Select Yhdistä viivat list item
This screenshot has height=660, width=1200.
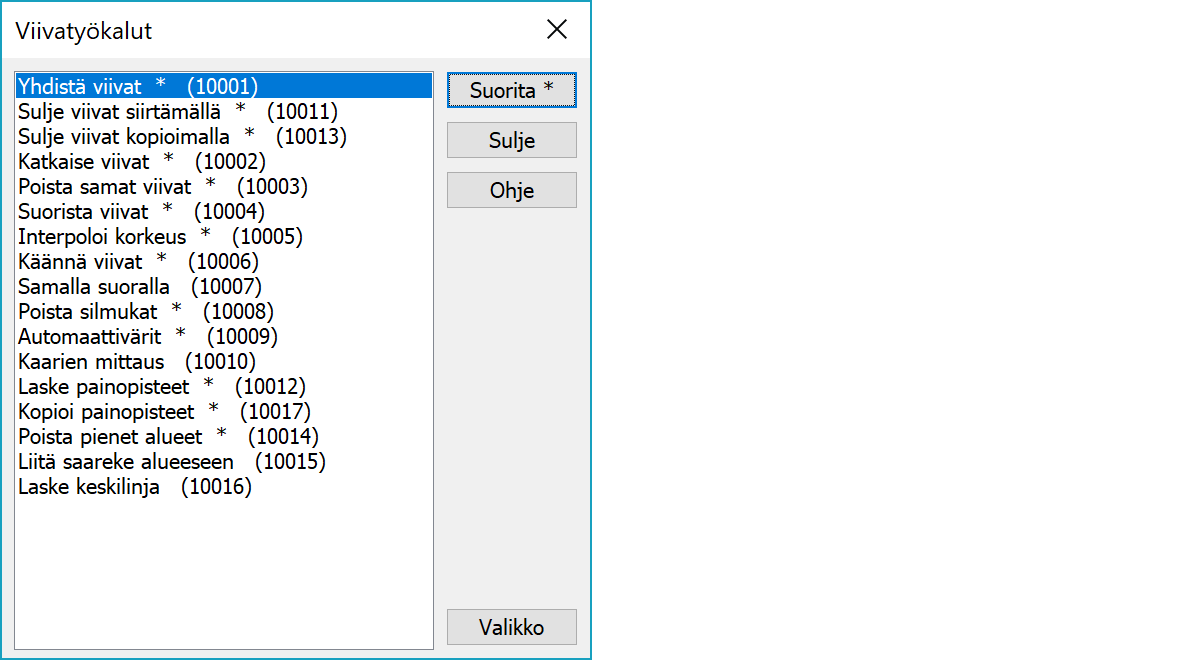pos(138,86)
